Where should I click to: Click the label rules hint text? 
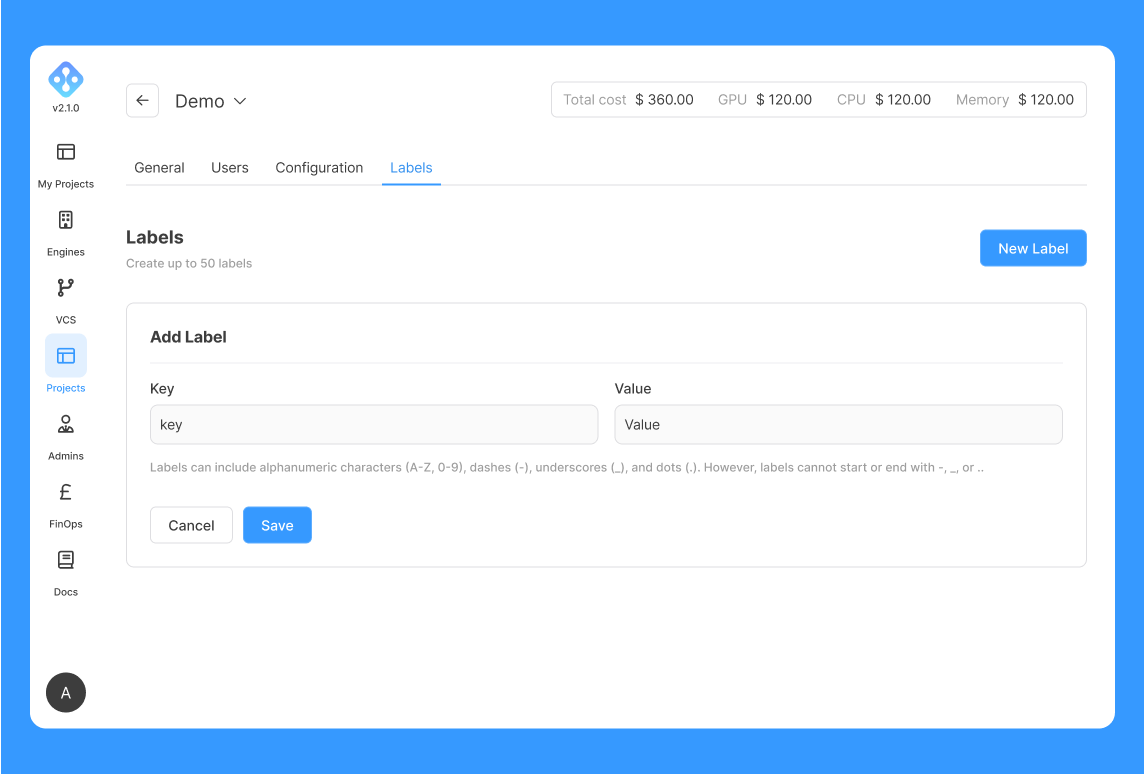567,468
